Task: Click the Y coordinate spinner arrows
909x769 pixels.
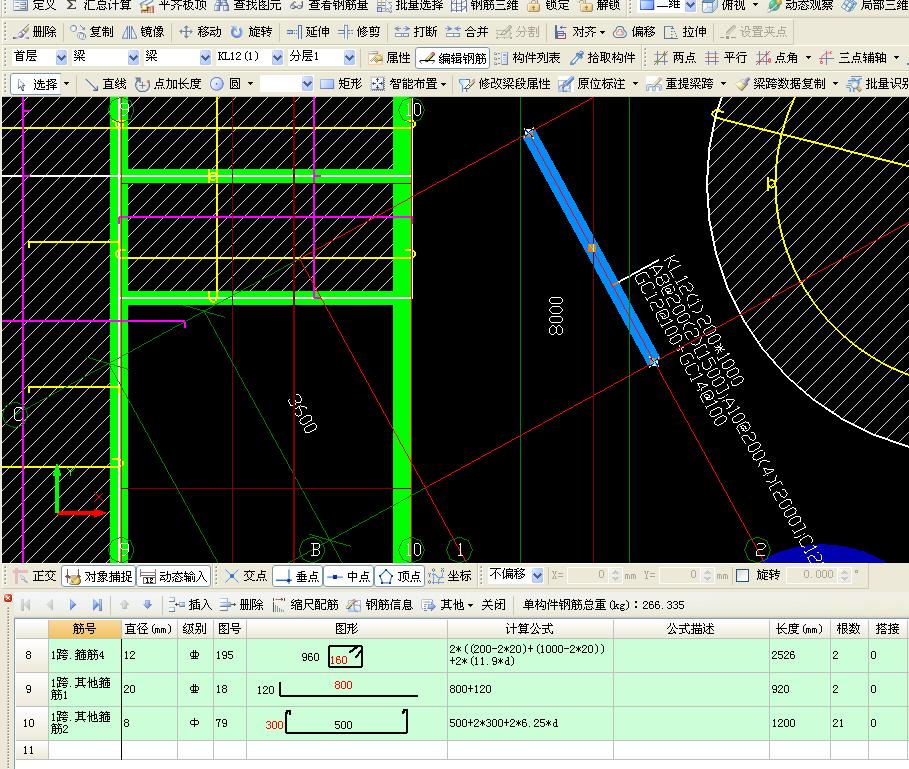Action: pos(707,575)
